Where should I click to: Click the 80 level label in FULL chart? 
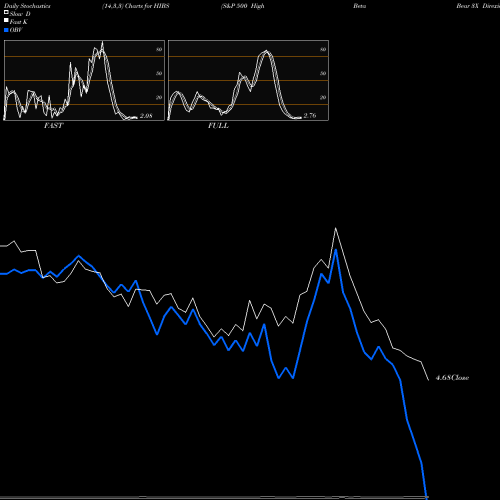323,49
